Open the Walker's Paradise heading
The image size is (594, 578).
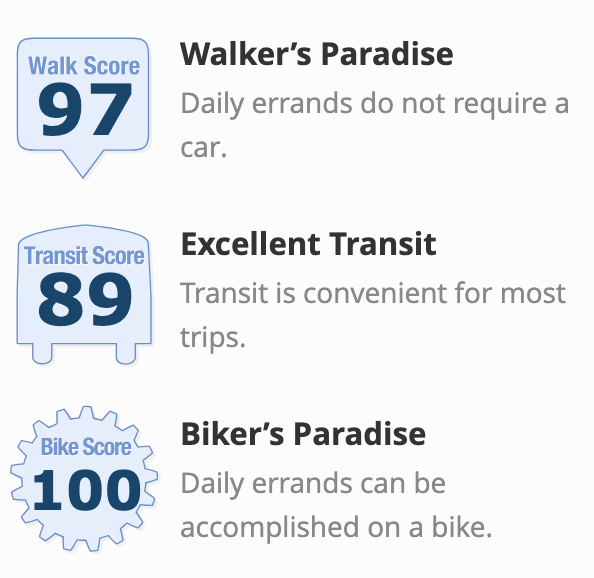(x=317, y=54)
